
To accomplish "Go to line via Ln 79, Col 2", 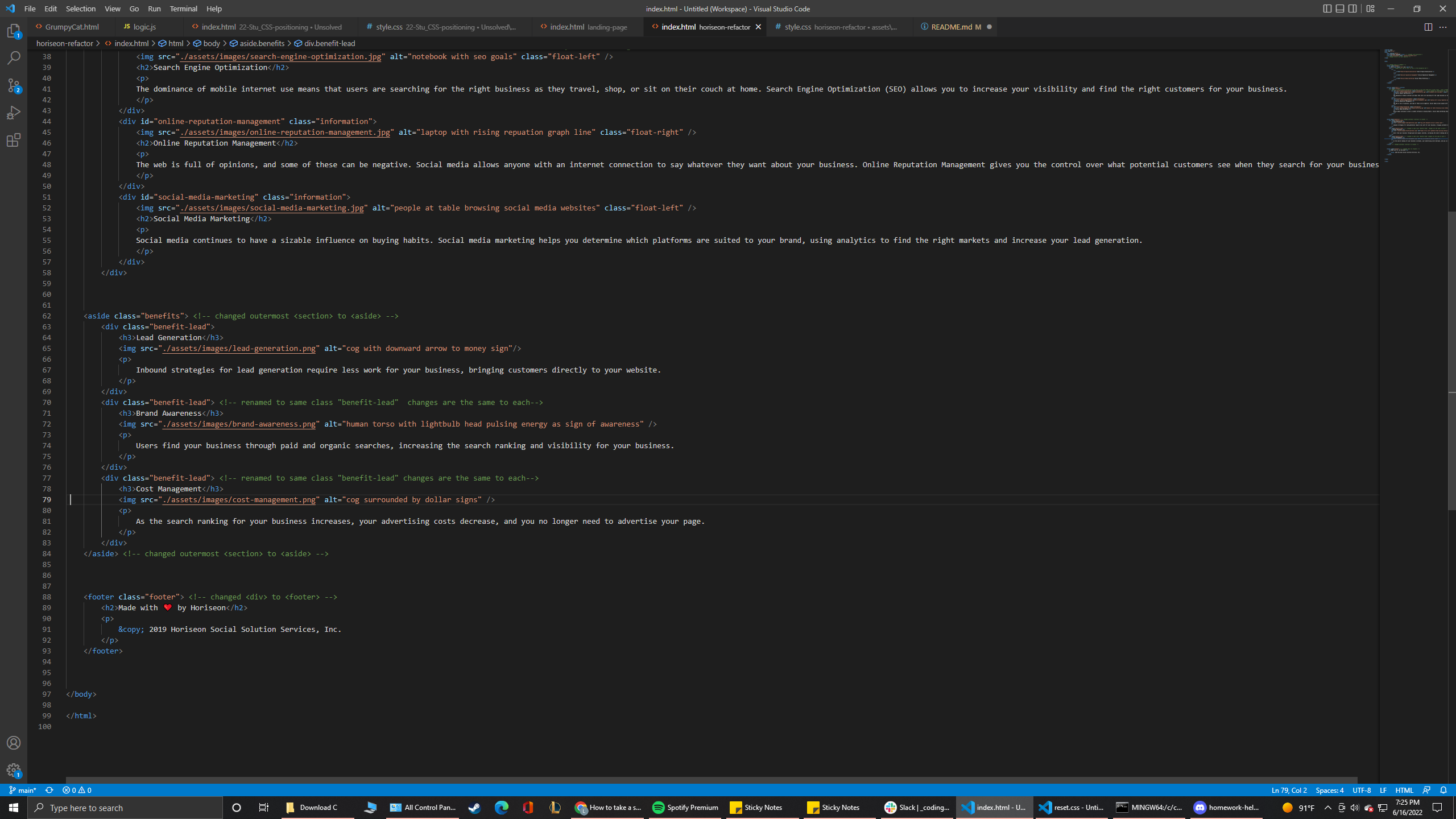I will coord(1289,790).
